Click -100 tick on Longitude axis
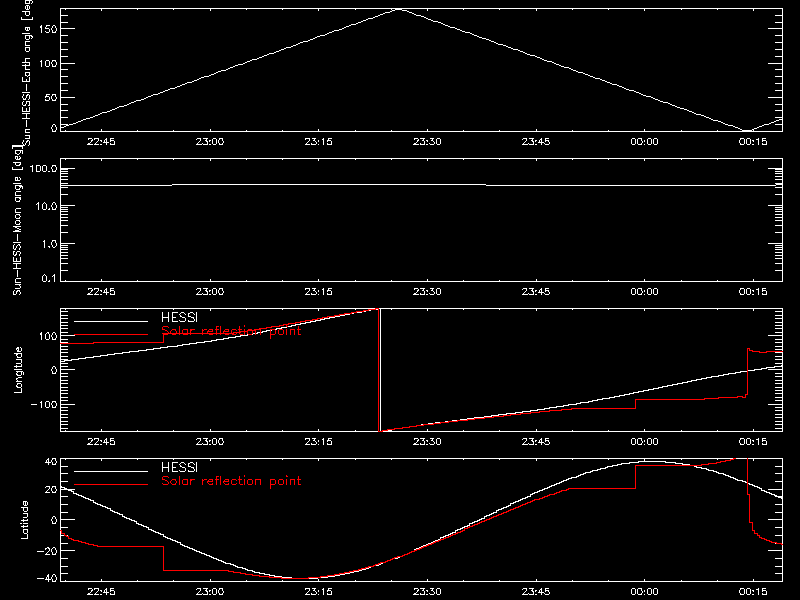 [44, 404]
